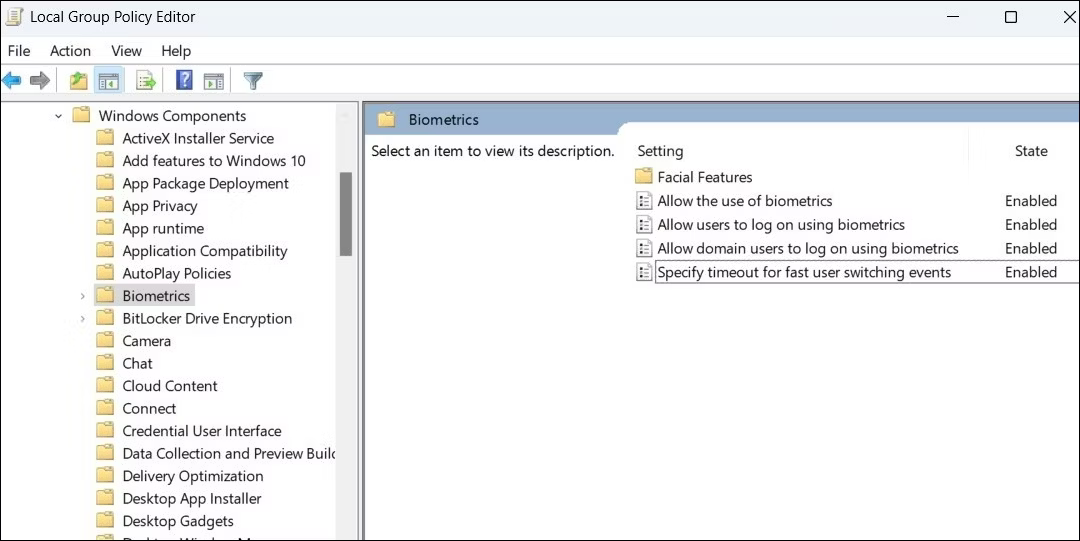Click the Forward arrow toolbar icon
The width and height of the screenshot is (1080, 541).
click(x=40, y=81)
